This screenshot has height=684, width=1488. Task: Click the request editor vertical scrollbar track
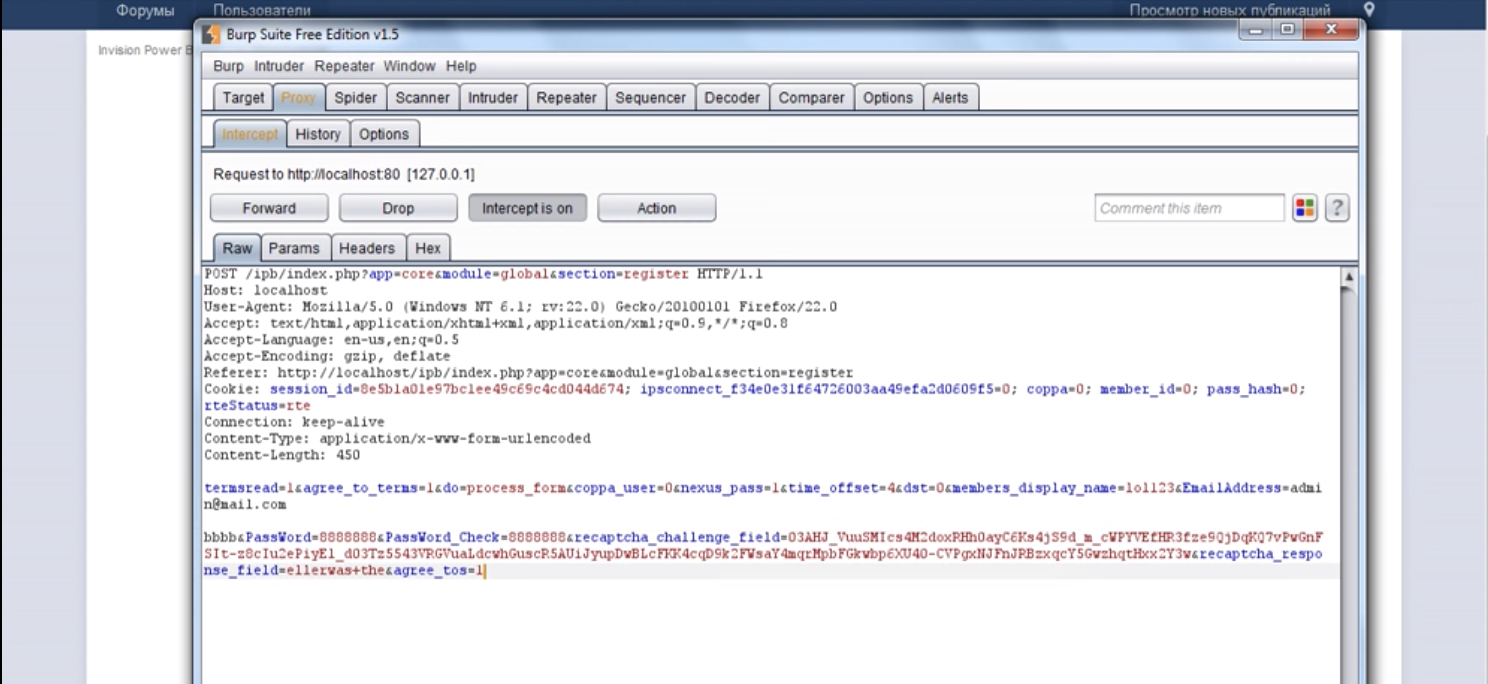point(1348,480)
